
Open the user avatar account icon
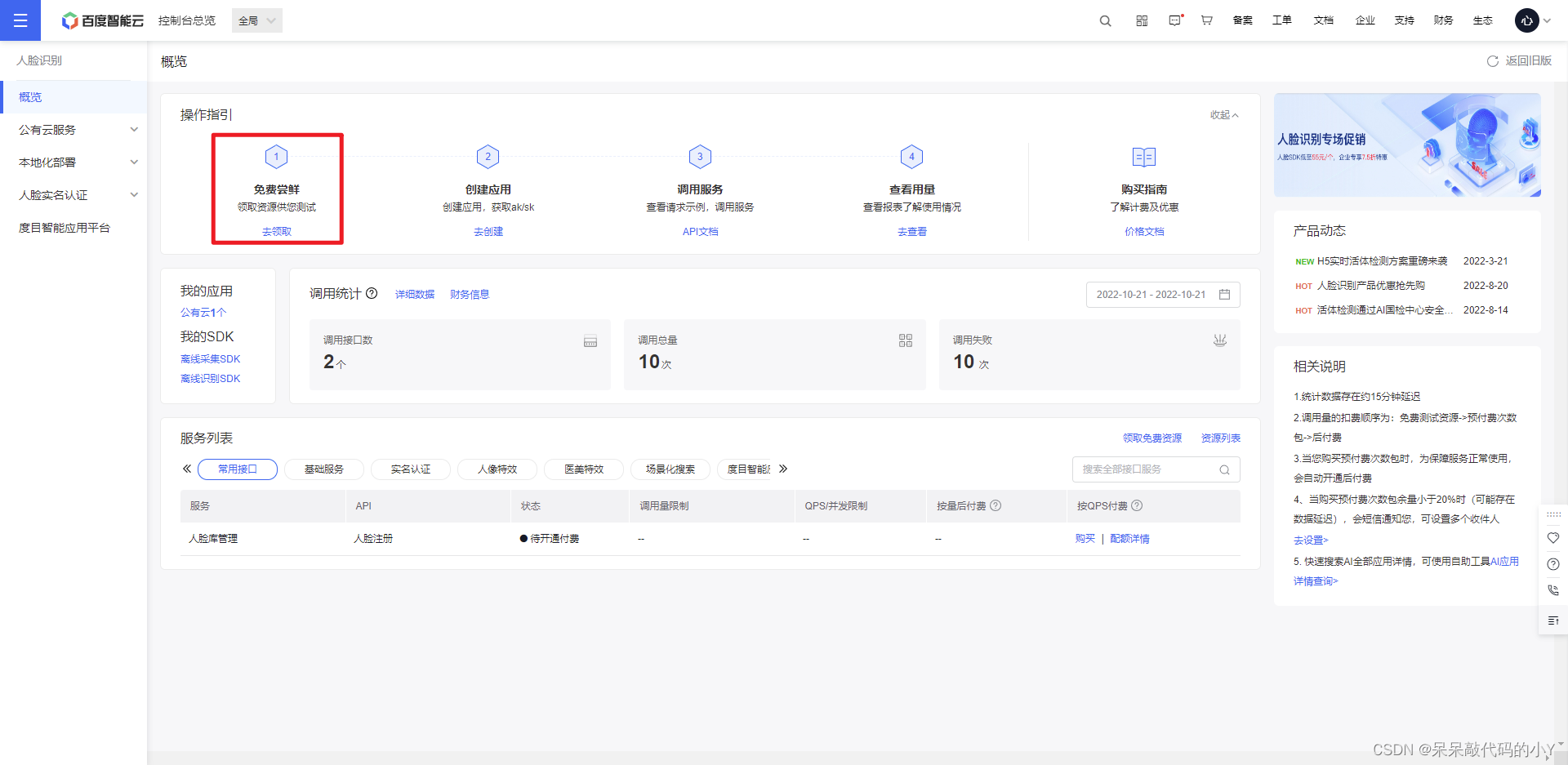click(x=1527, y=20)
